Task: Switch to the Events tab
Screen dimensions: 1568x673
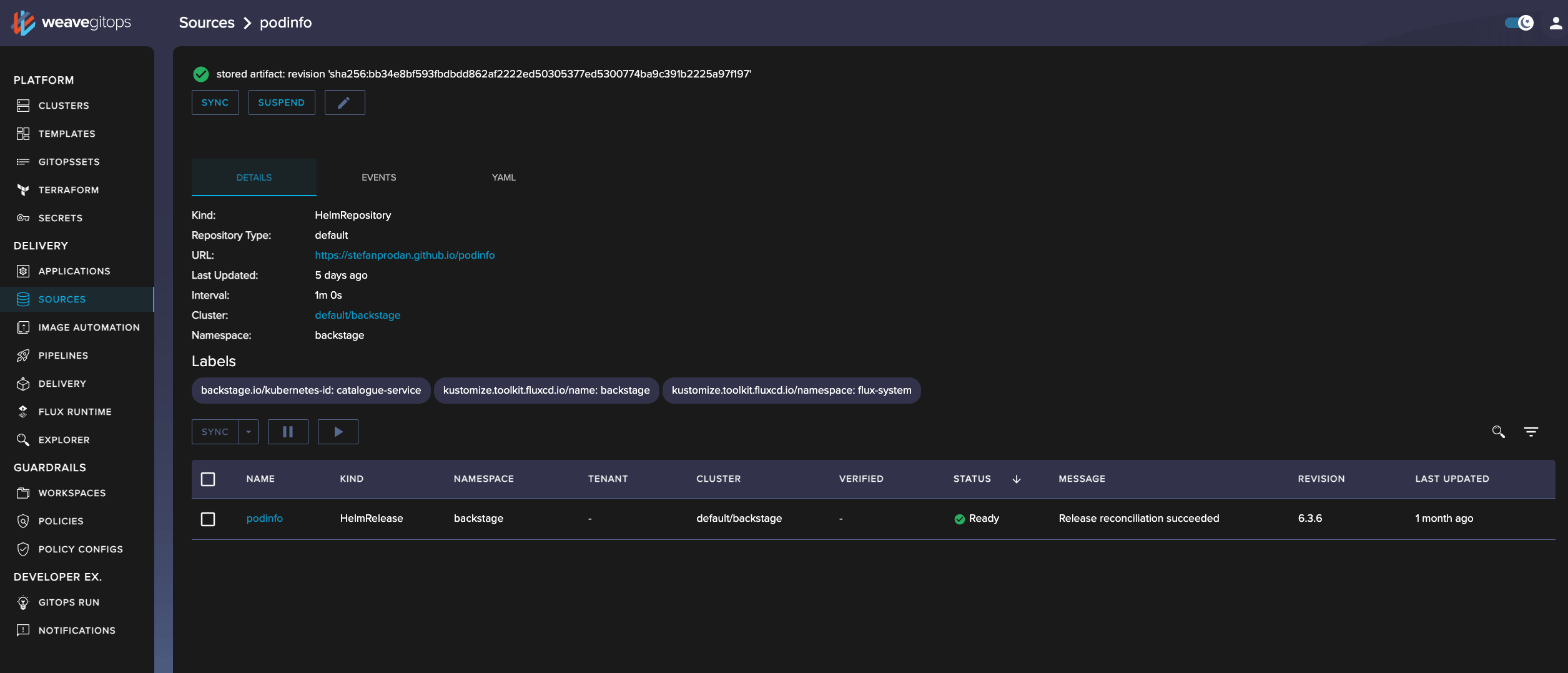Action: pyautogui.click(x=379, y=177)
